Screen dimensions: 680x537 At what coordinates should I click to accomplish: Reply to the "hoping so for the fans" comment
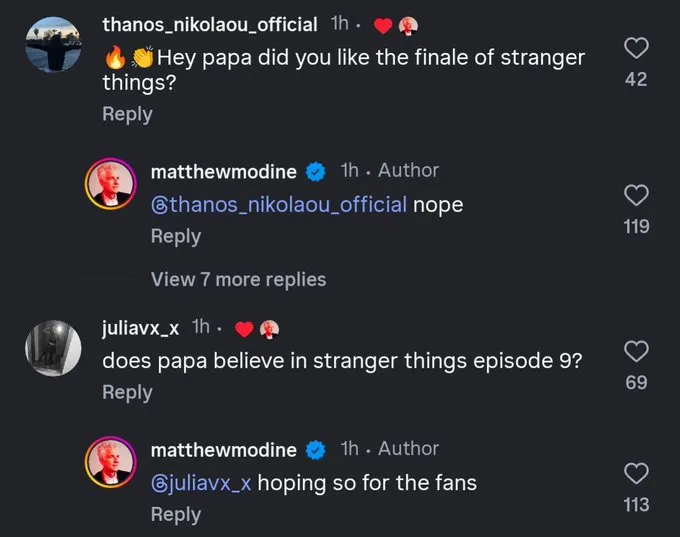tap(175, 514)
